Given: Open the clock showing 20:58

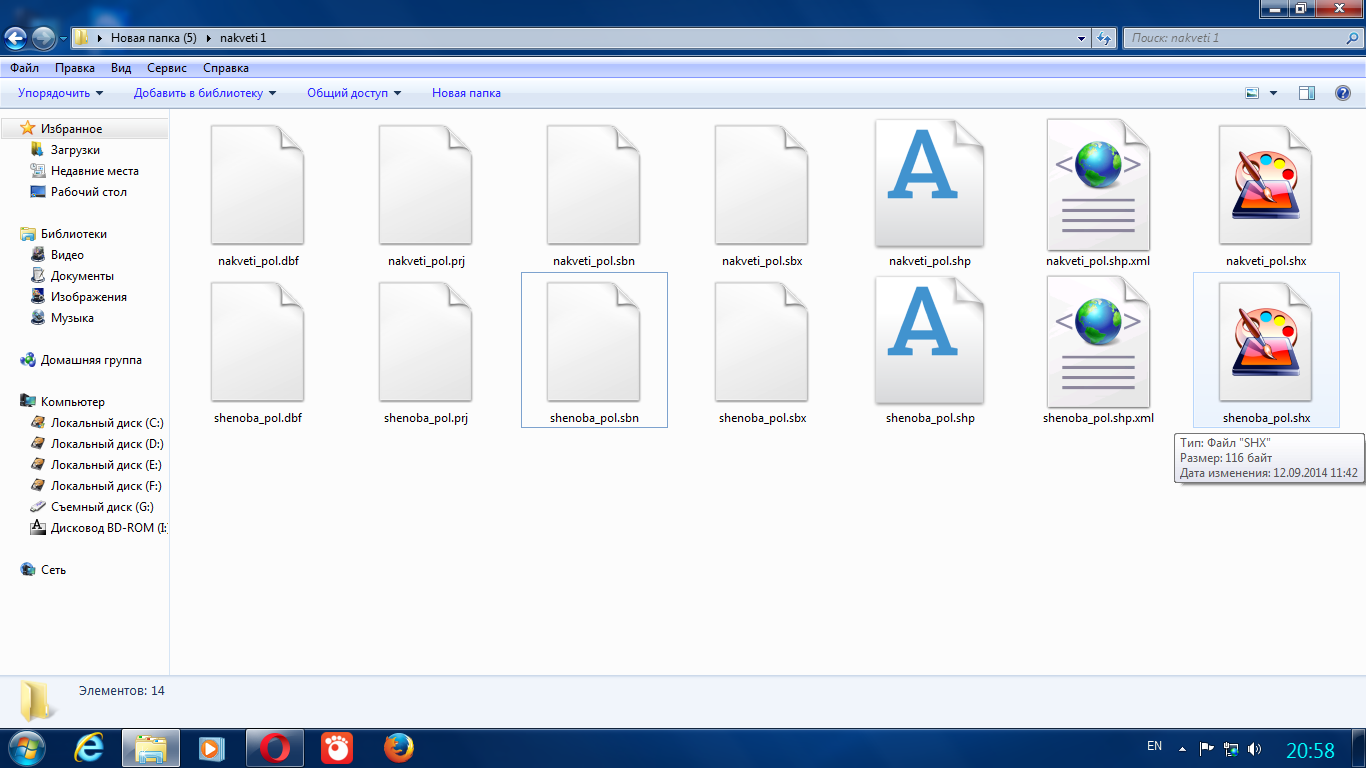Looking at the screenshot, I should coord(1310,750).
